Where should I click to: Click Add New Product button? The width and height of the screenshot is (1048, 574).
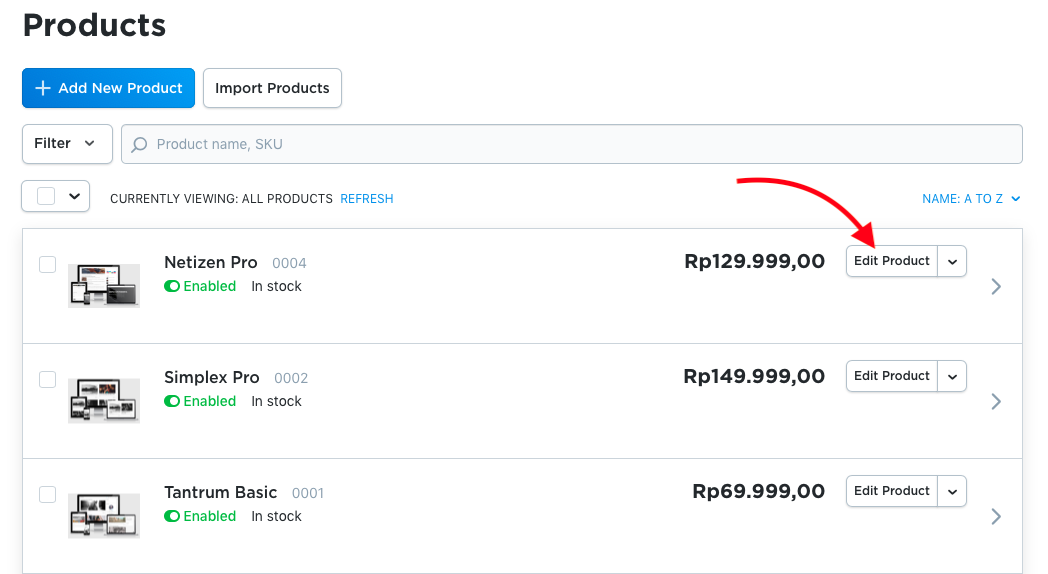(x=108, y=88)
